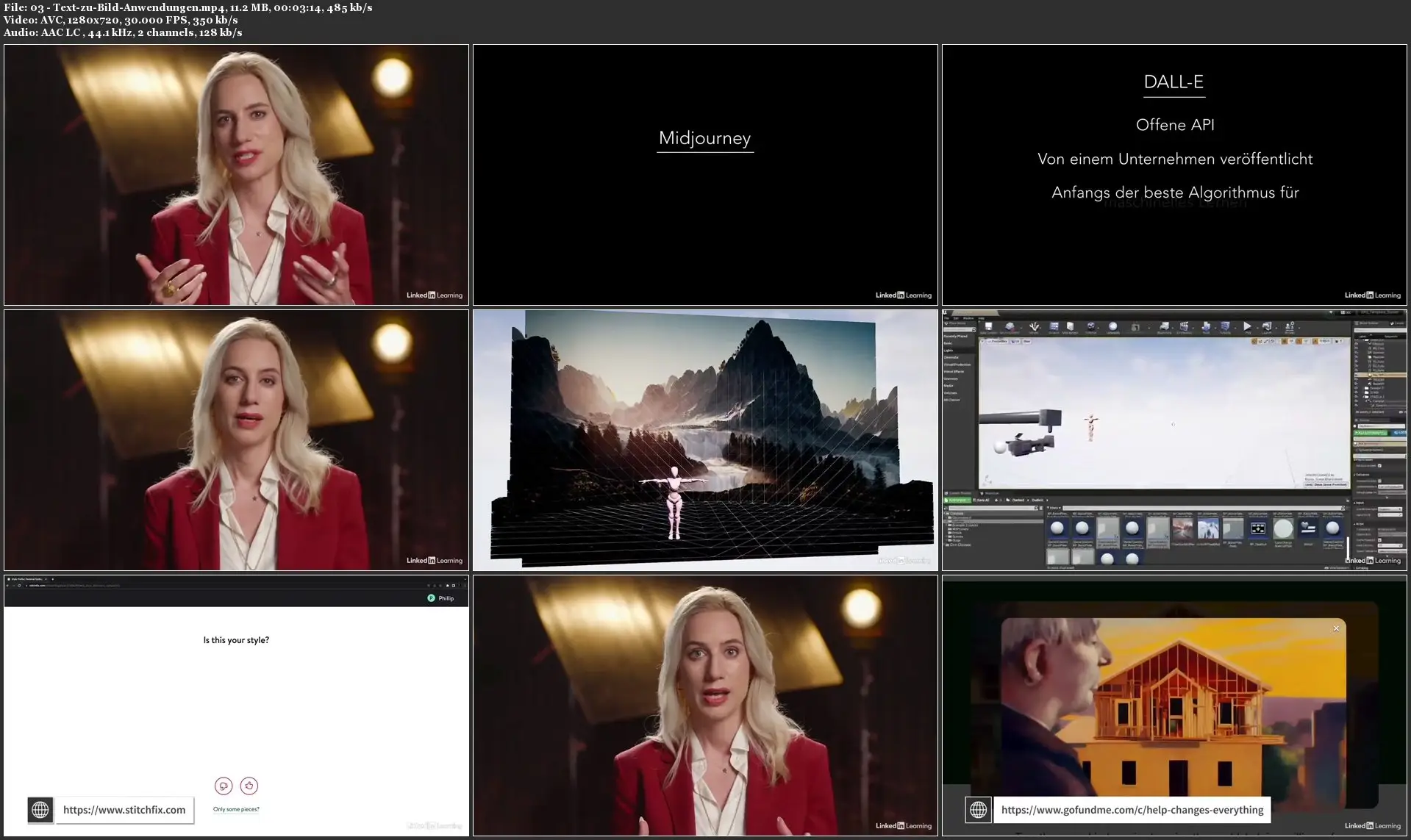Open the mountain landscape mannequin frame

[x=705, y=440]
